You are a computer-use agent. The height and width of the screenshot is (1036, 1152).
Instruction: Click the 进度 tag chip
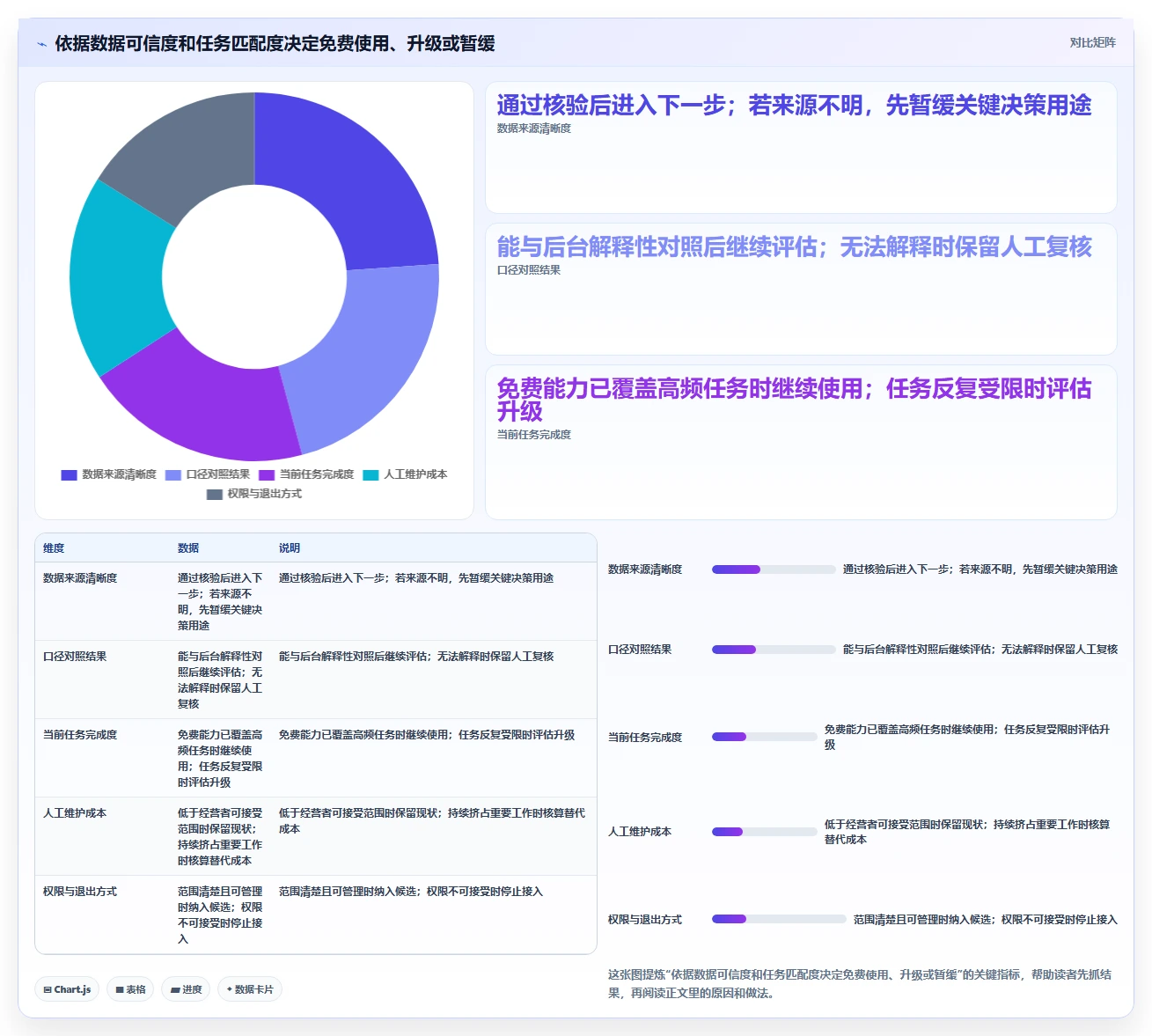click(186, 989)
